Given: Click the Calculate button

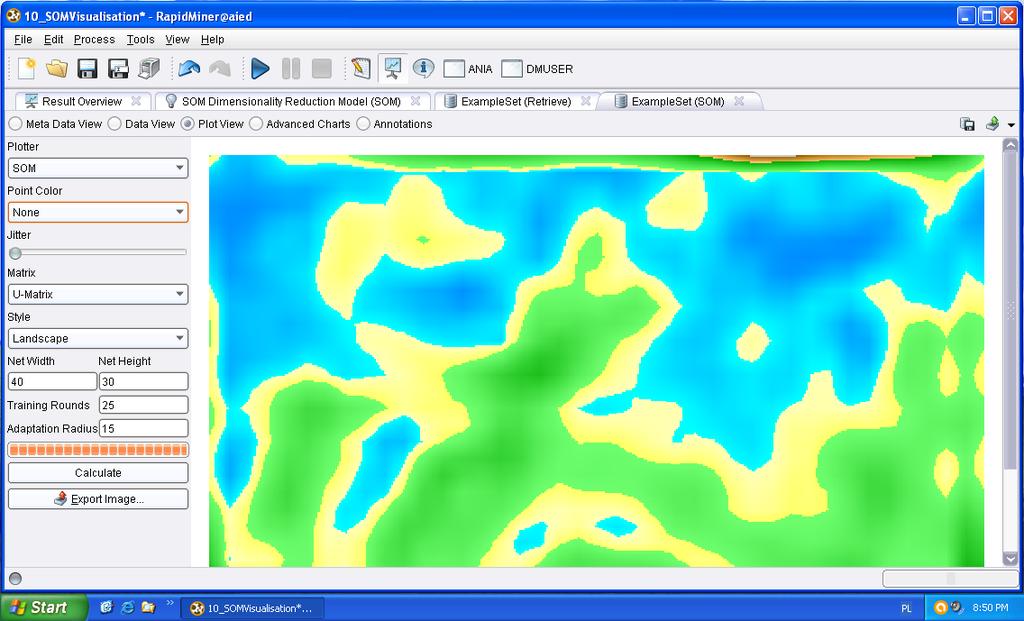Looking at the screenshot, I should 98,473.
